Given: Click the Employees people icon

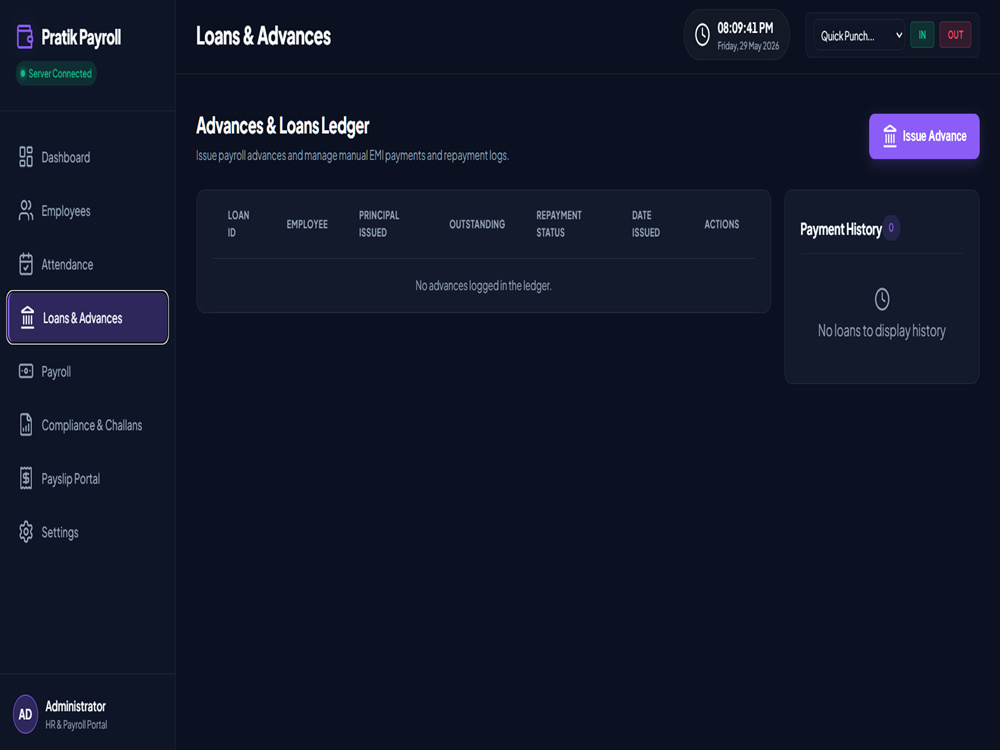Looking at the screenshot, I should [x=26, y=210].
